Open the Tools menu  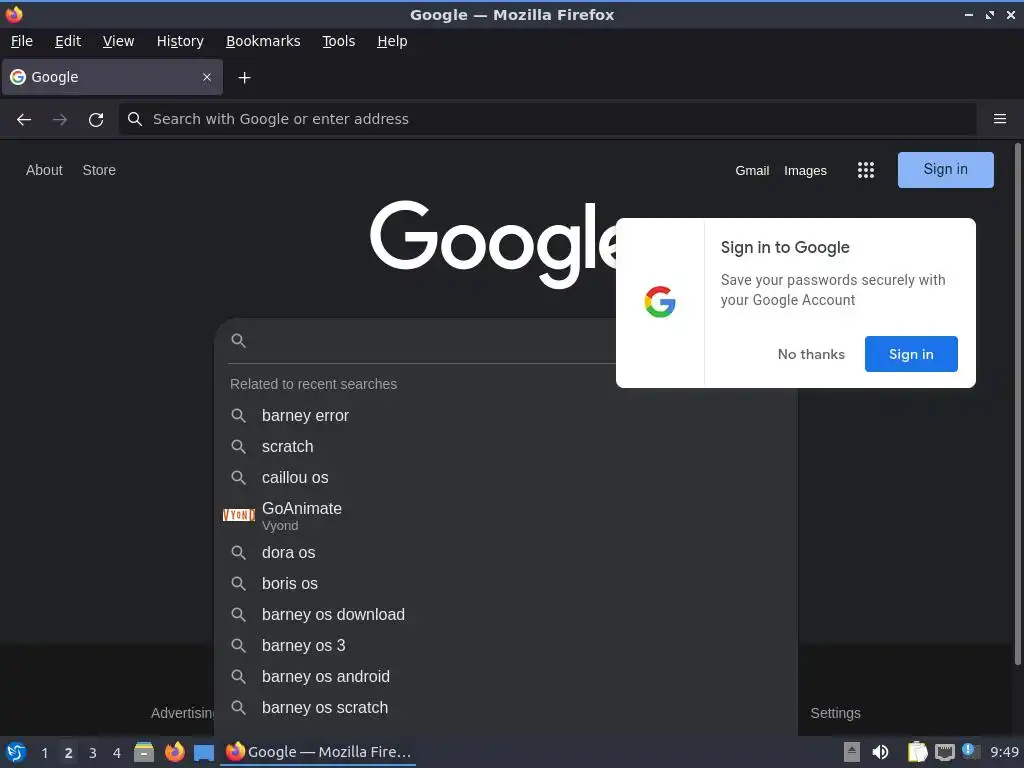point(338,41)
